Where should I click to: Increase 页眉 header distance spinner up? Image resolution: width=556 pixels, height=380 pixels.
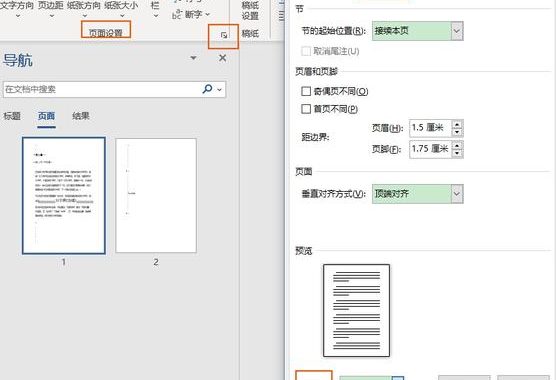click(457, 124)
